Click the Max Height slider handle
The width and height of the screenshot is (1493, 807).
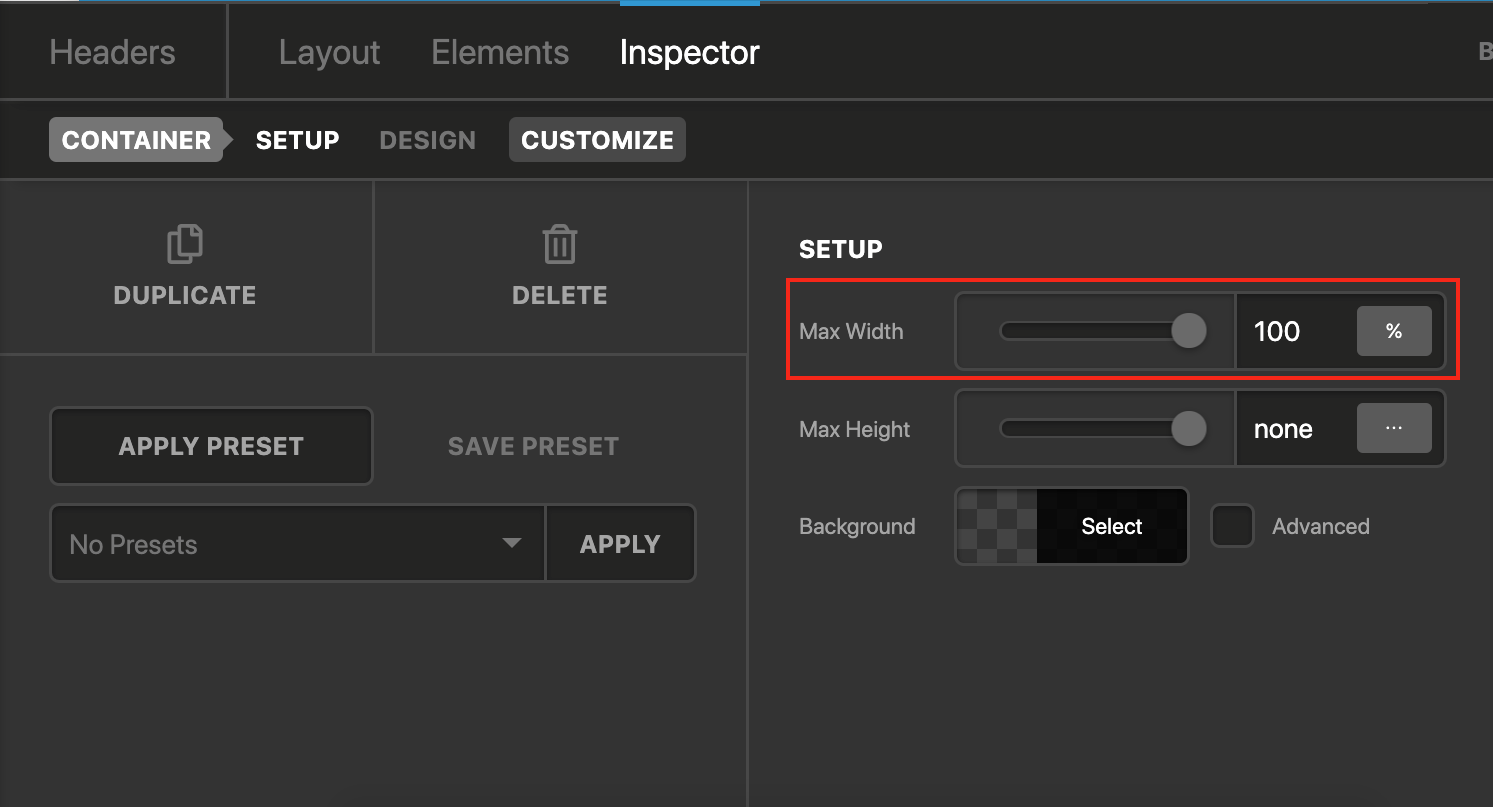(x=1188, y=429)
